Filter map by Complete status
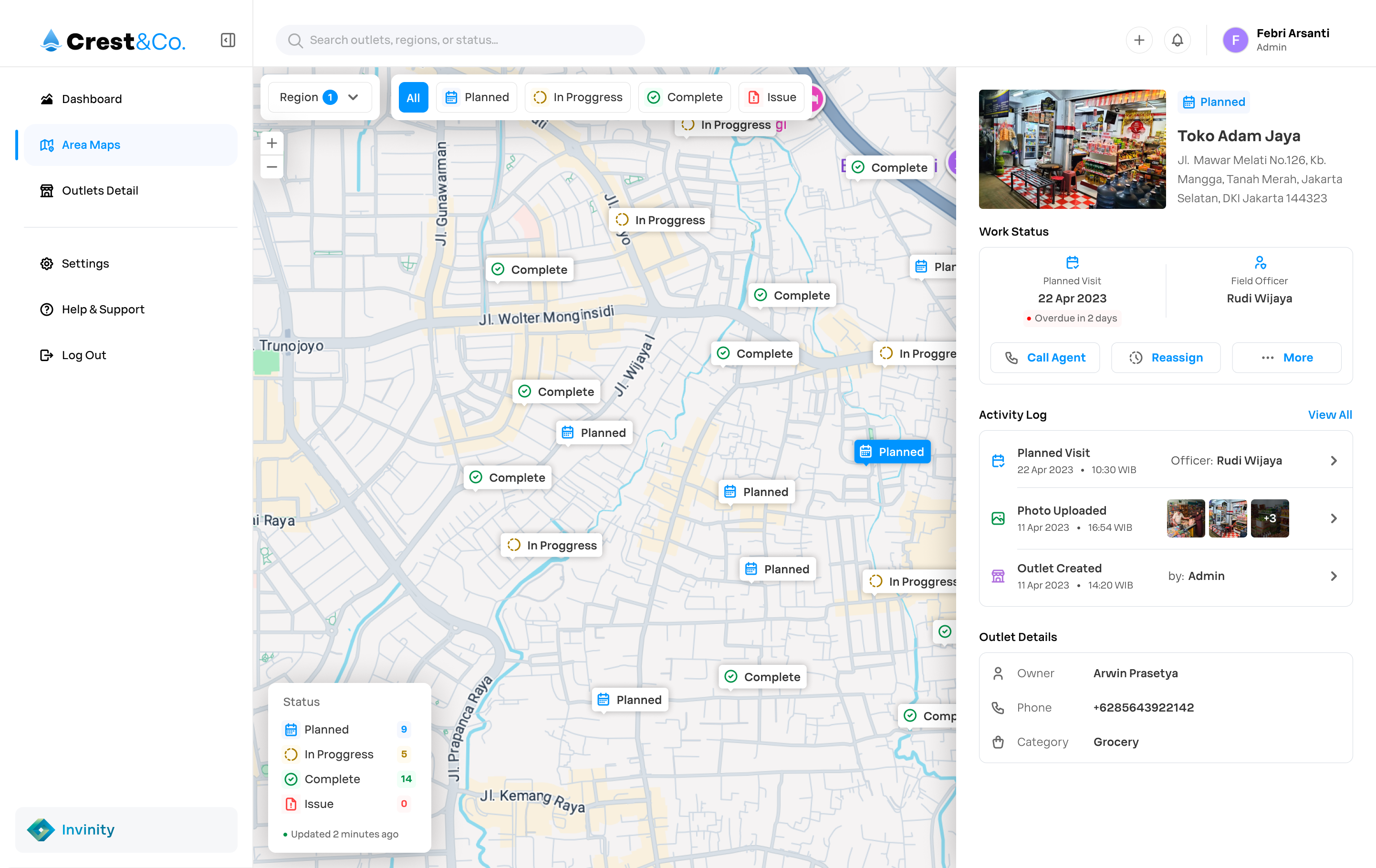The image size is (1376, 868). pyautogui.click(x=685, y=97)
